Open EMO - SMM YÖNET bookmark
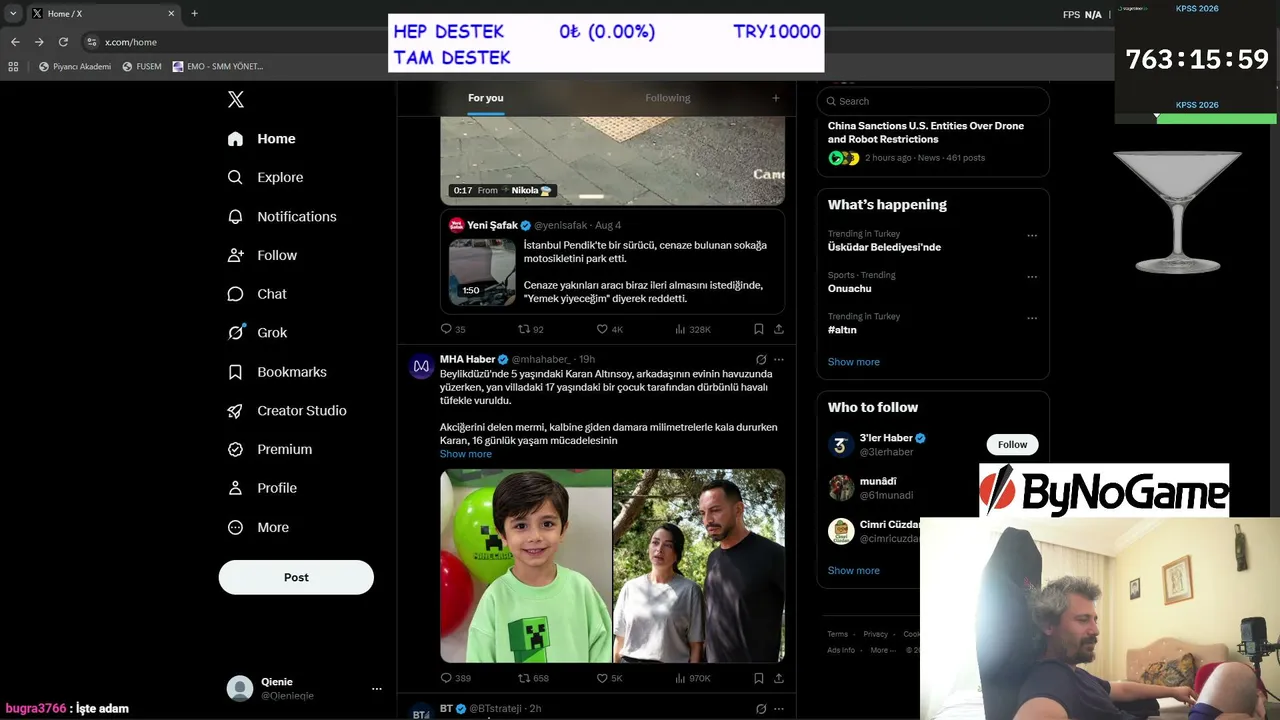The height and width of the screenshot is (720, 1280). (218, 67)
